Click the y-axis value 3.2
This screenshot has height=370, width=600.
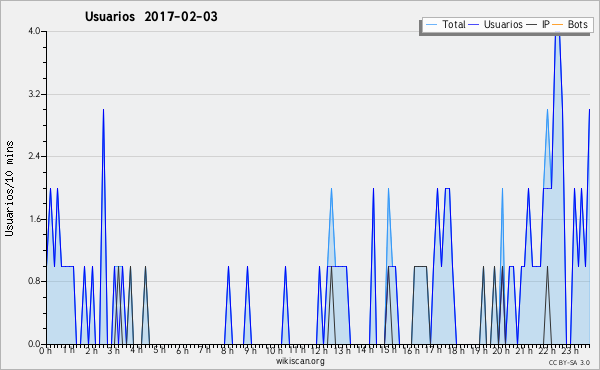click(34, 94)
